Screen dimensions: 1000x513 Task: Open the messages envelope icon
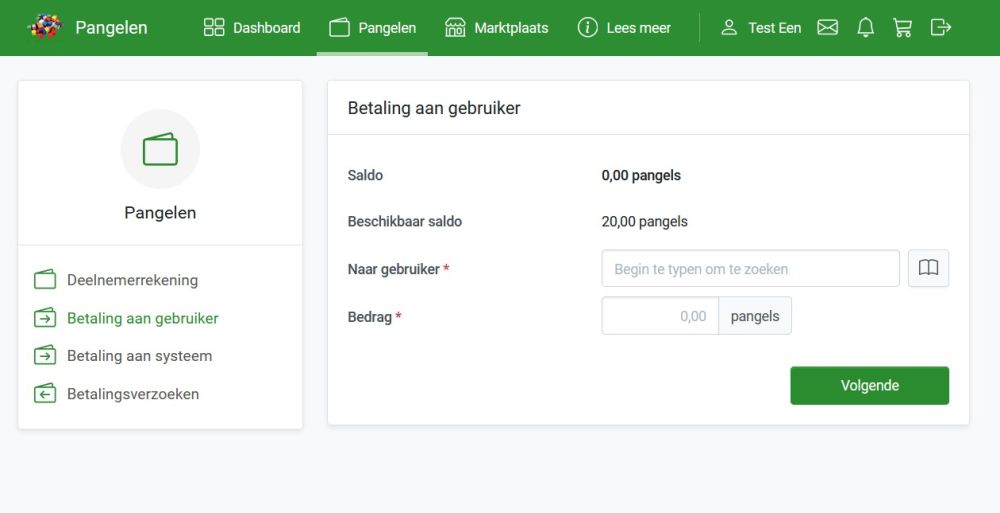coord(827,27)
